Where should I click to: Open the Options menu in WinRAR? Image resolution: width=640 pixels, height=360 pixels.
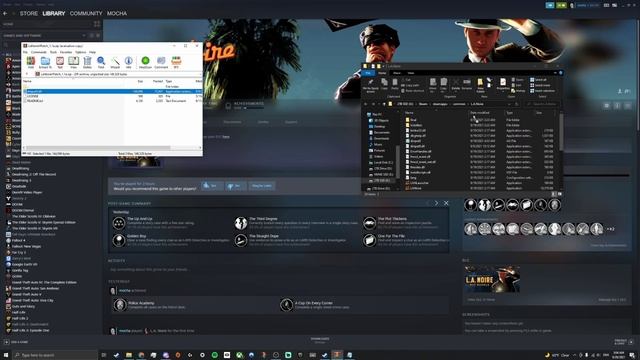[81, 52]
